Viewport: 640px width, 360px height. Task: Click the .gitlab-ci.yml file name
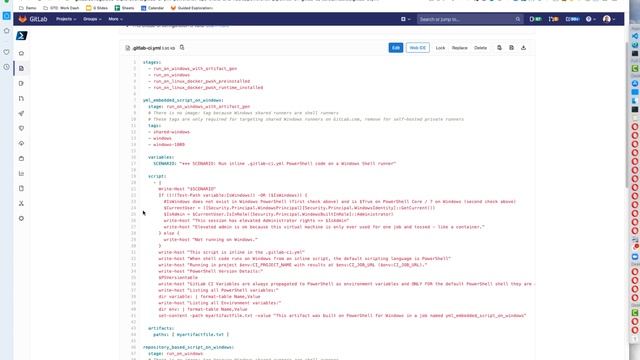tap(147, 48)
